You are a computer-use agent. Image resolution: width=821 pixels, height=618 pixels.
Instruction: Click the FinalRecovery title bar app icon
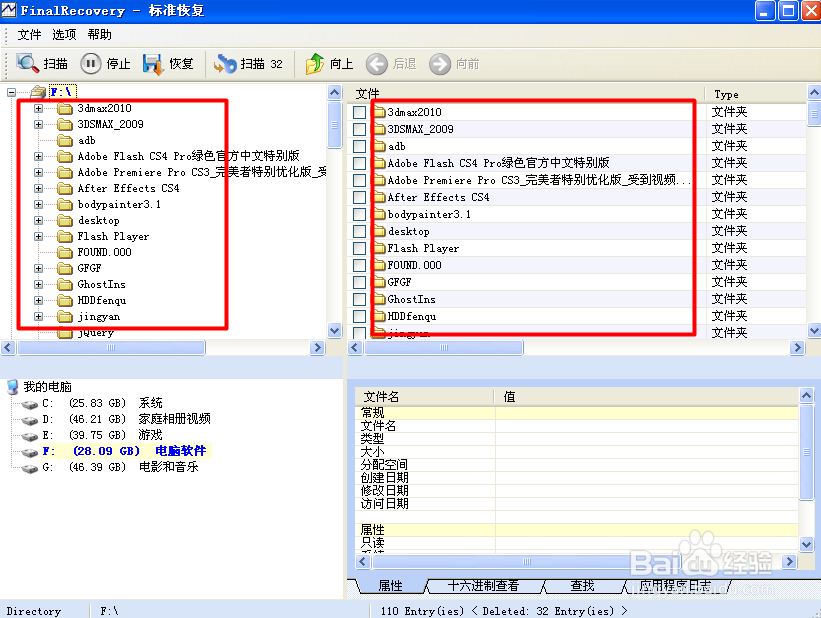pyautogui.click(x=9, y=10)
